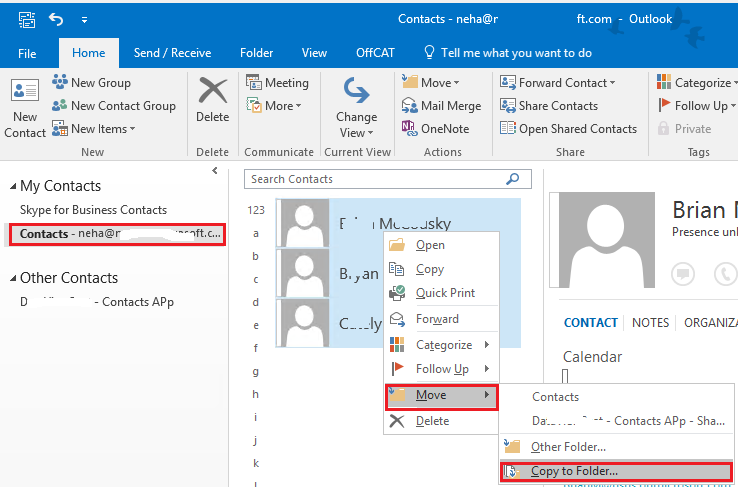Open the OffCAT tab
Image resolution: width=738 pixels, height=487 pixels.
point(375,53)
